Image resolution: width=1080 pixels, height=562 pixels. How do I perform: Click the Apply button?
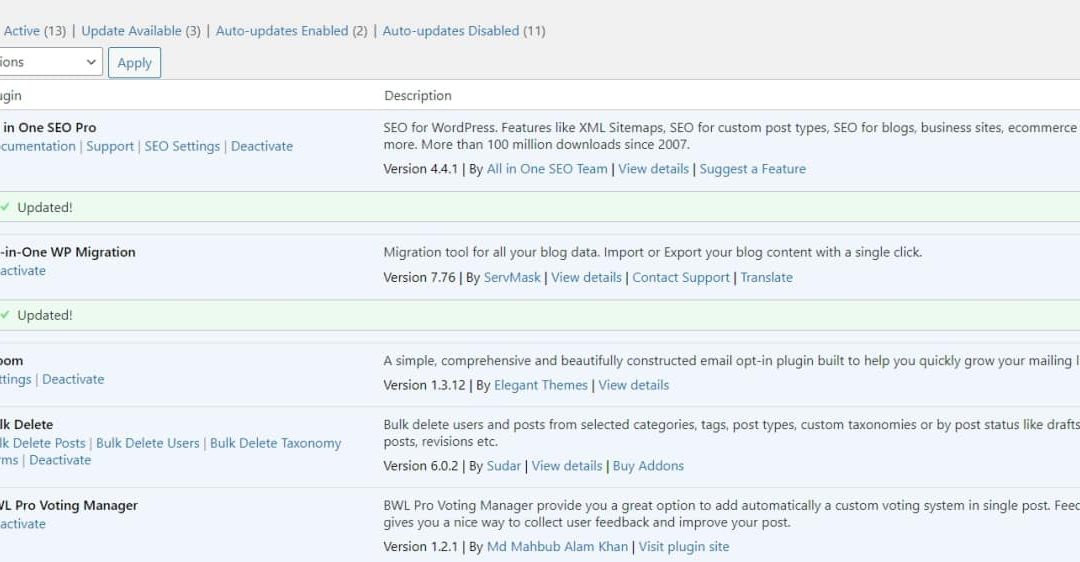[x=134, y=63]
